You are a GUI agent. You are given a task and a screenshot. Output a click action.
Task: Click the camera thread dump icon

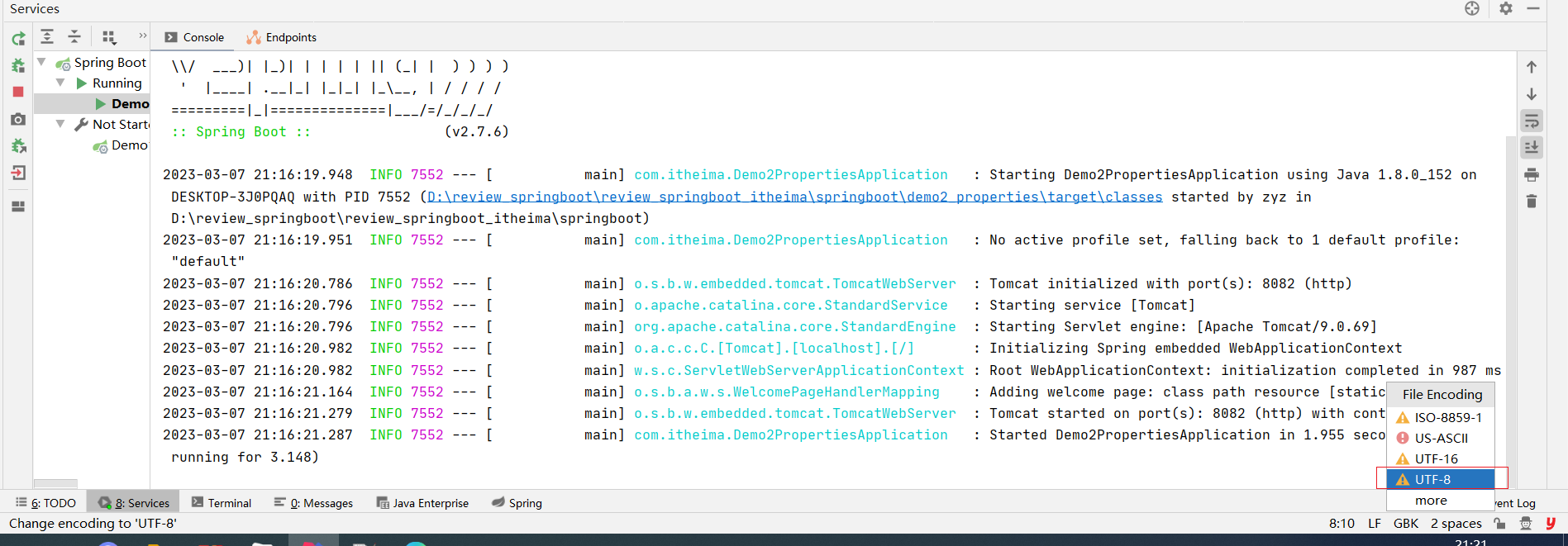tap(18, 119)
